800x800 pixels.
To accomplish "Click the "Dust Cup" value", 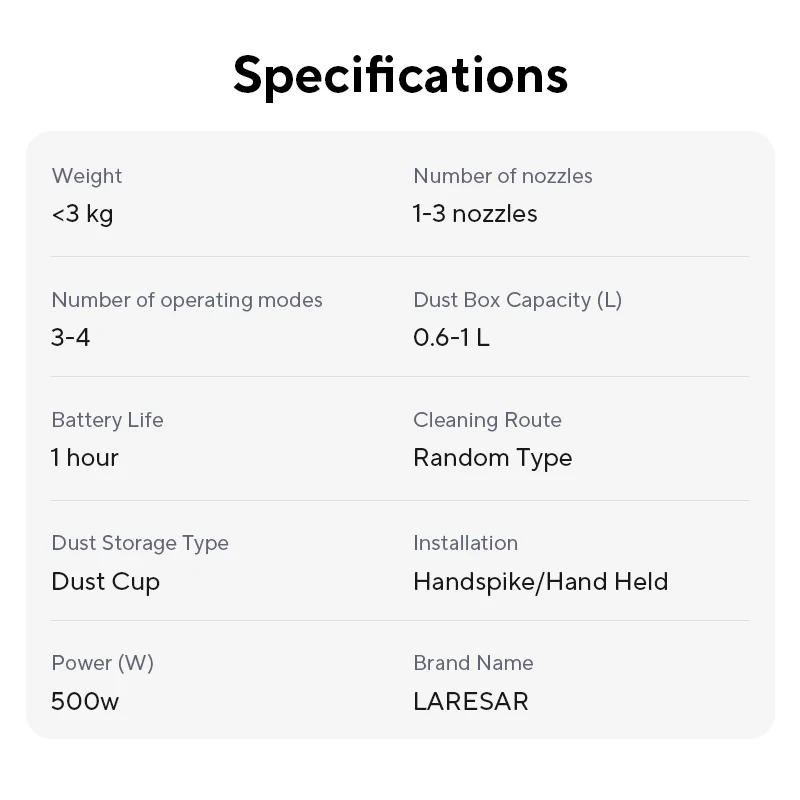I will [x=106, y=582].
